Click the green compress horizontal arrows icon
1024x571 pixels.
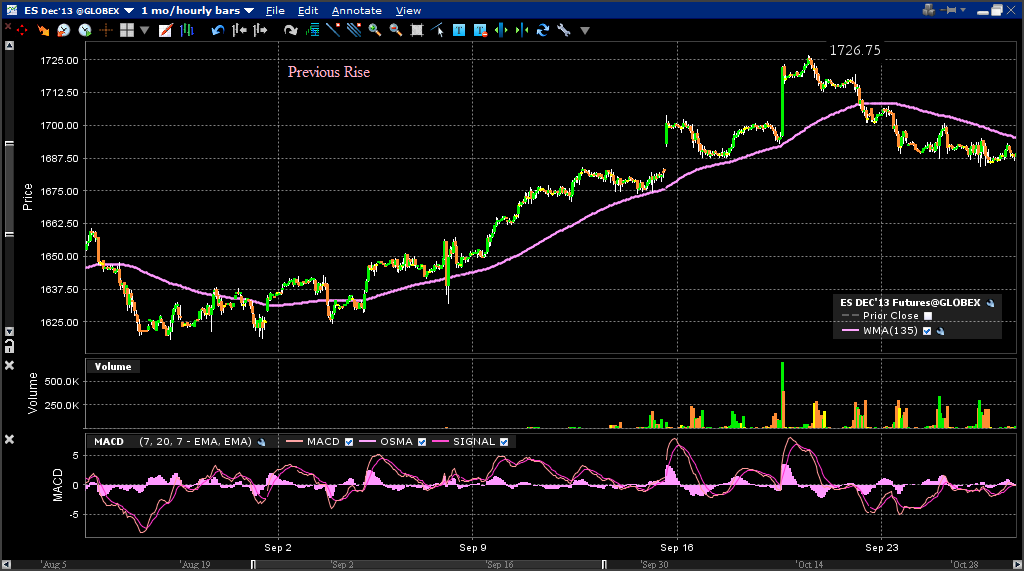coord(522,30)
